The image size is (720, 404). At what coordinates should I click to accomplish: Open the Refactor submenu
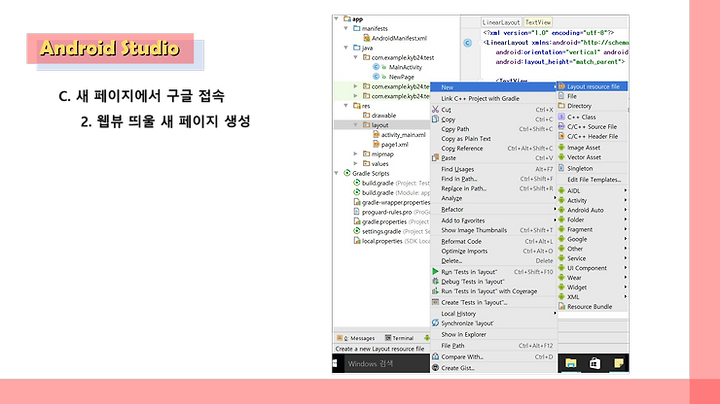(x=494, y=209)
